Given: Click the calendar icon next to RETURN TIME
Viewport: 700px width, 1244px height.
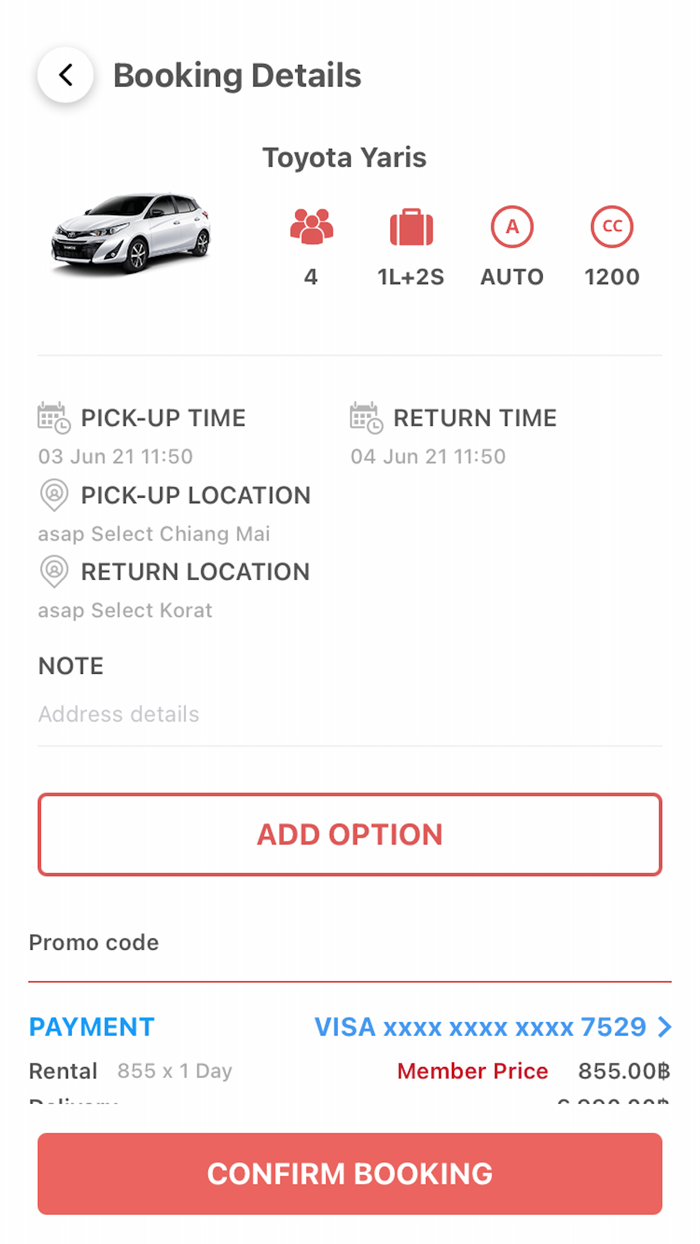Looking at the screenshot, I should tap(367, 417).
